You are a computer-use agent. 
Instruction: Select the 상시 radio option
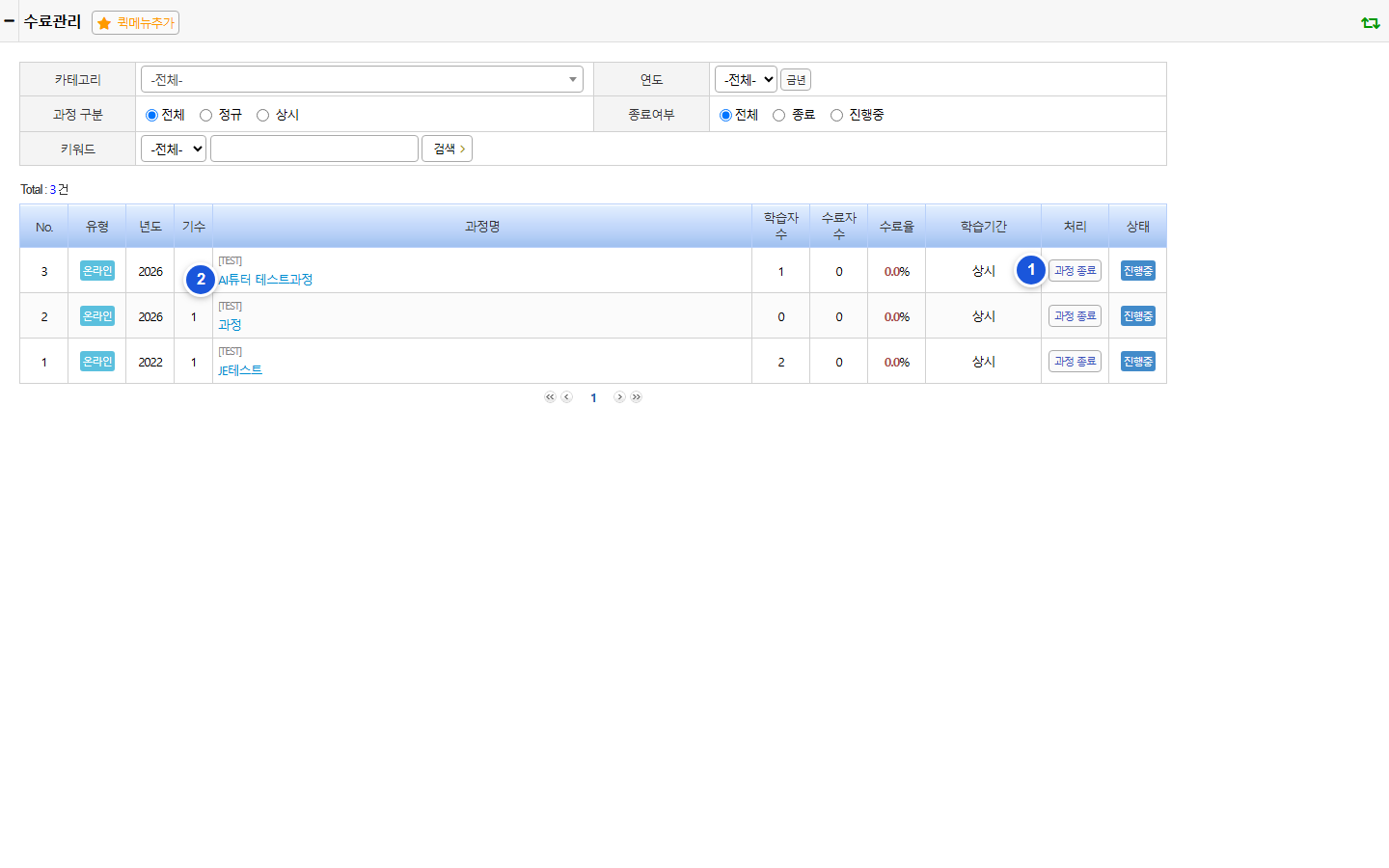[262, 115]
